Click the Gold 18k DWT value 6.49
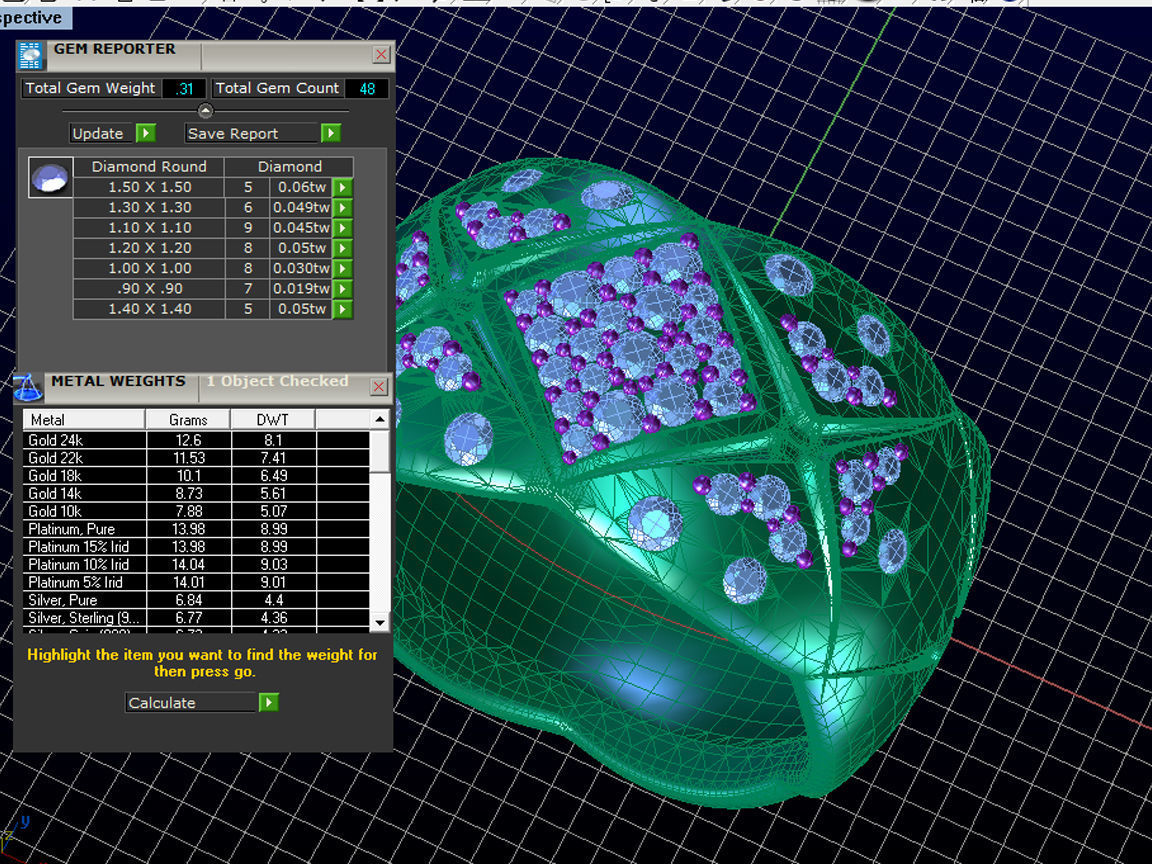1152x864 pixels. (273, 475)
